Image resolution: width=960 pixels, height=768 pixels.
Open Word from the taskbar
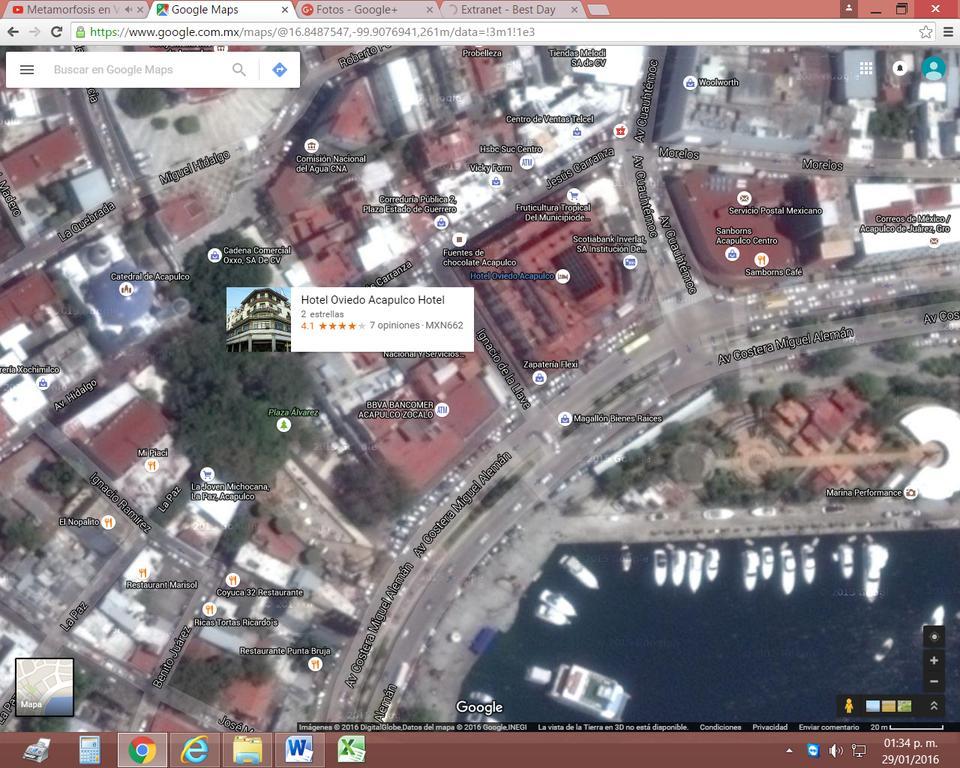point(299,750)
